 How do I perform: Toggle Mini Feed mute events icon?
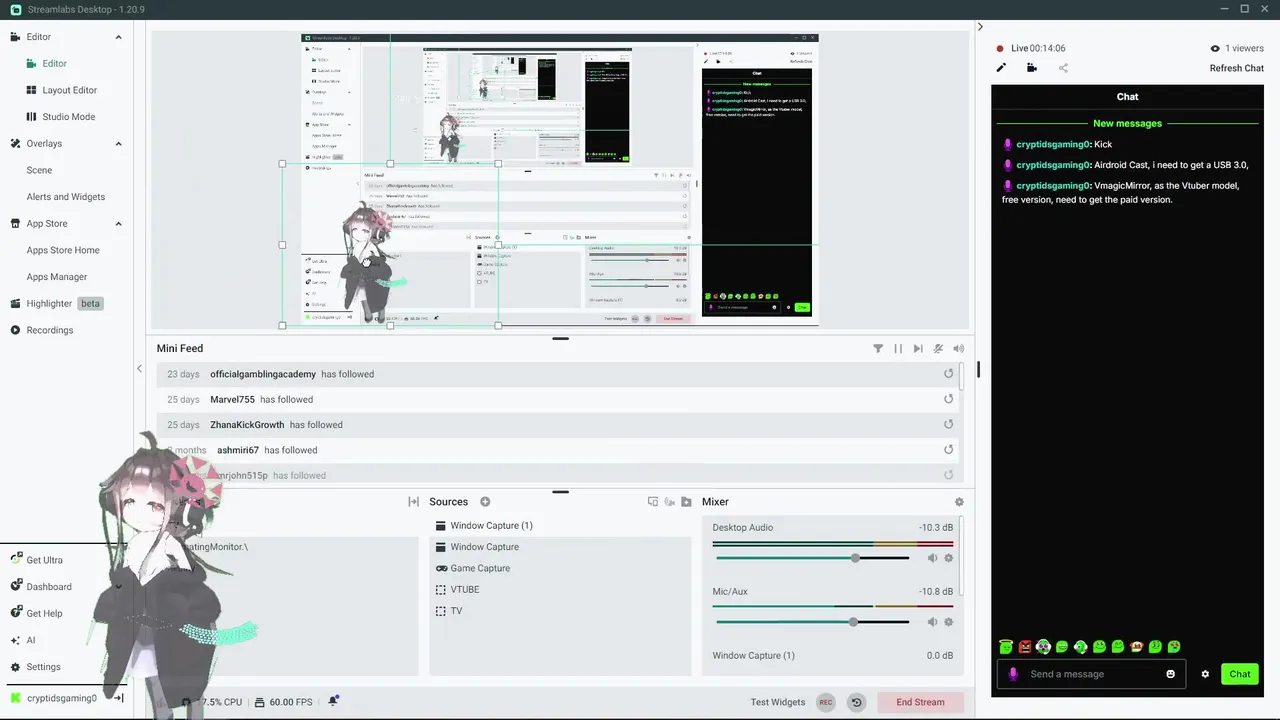point(938,349)
